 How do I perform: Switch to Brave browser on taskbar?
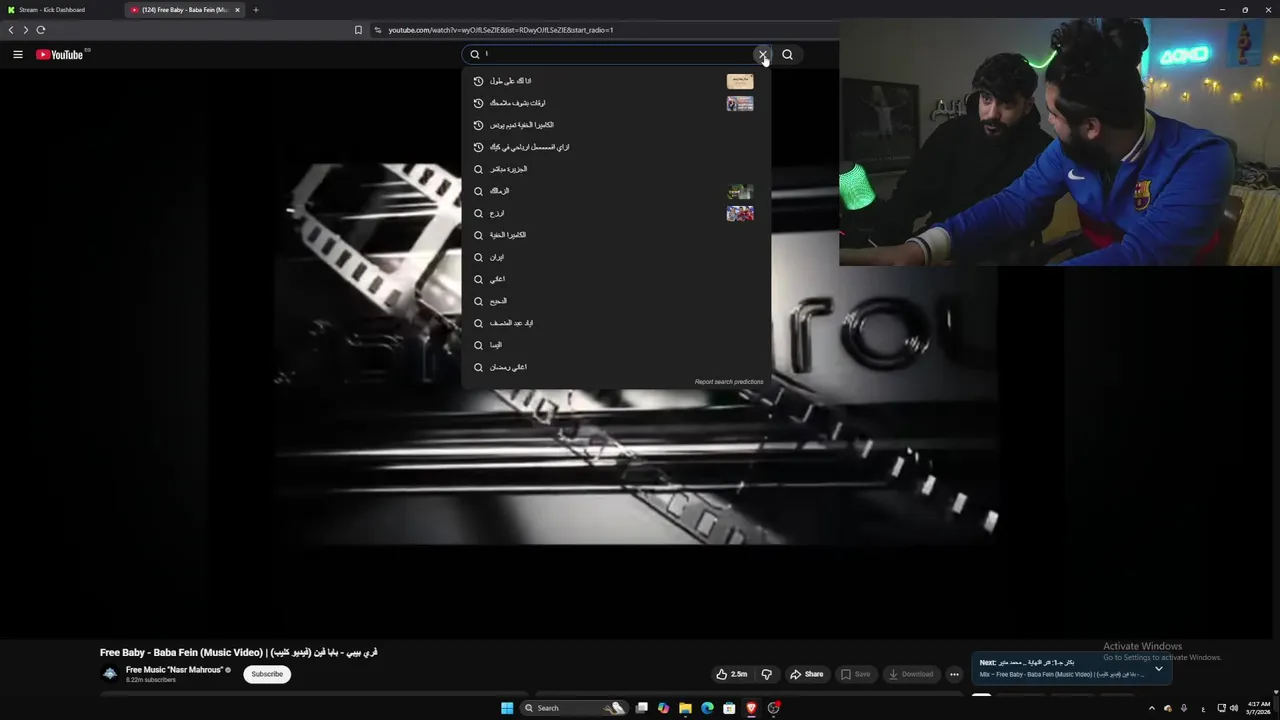[751, 708]
